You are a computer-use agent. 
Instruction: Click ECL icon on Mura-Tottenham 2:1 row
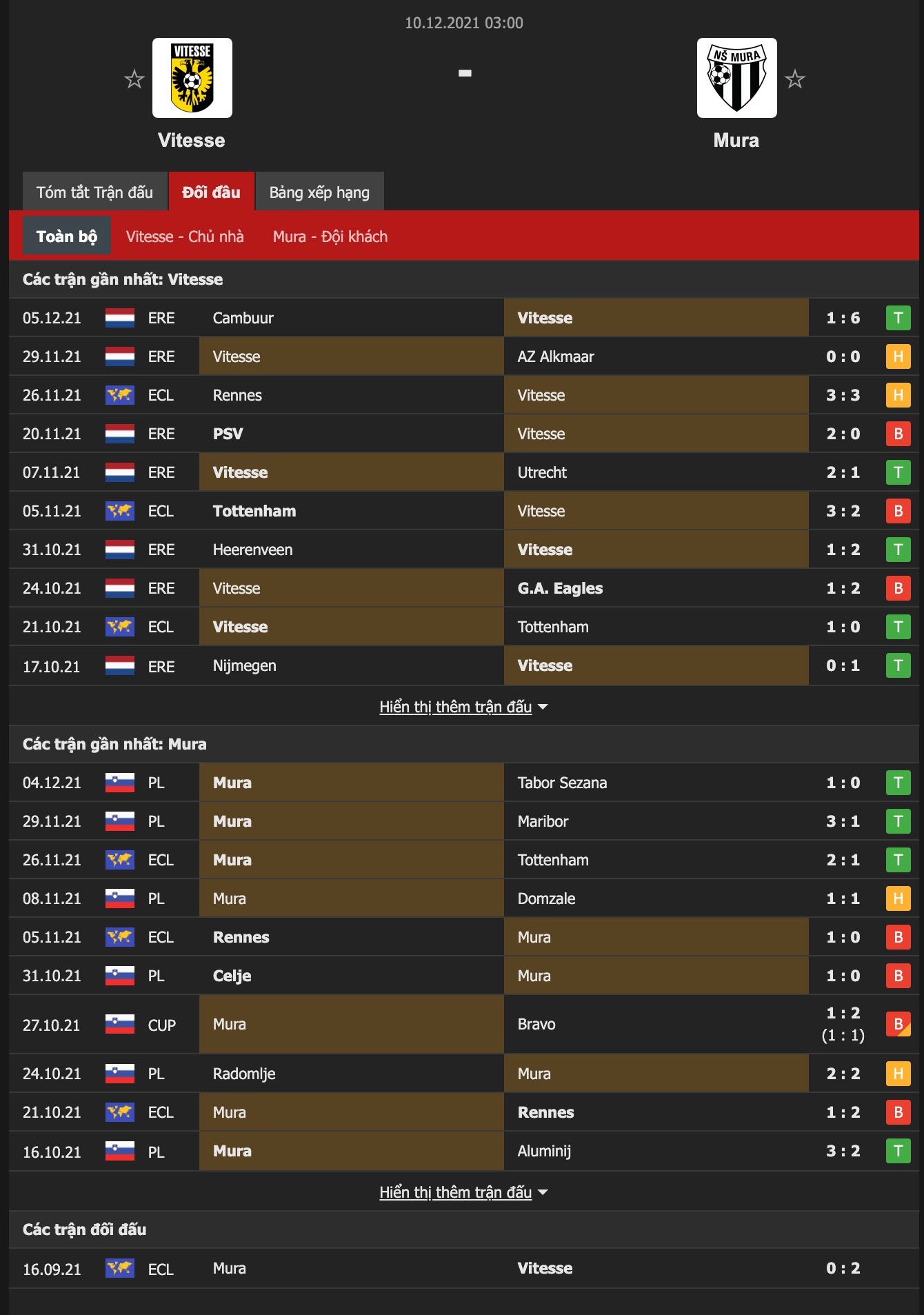[x=120, y=860]
